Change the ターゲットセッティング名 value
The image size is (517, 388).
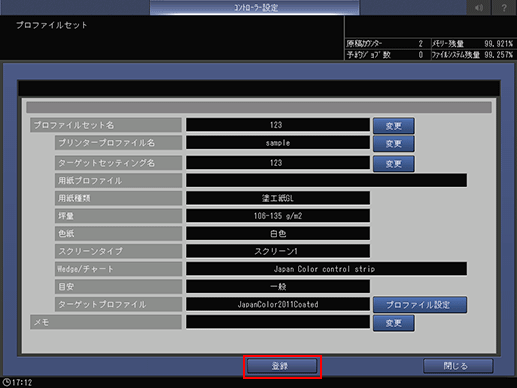click(x=394, y=164)
